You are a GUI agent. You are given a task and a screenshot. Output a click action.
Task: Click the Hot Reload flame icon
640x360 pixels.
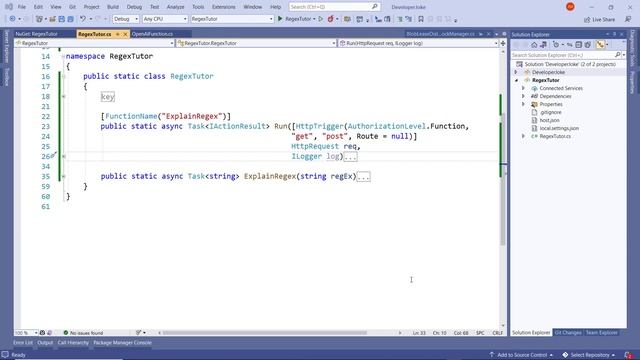(x=331, y=19)
